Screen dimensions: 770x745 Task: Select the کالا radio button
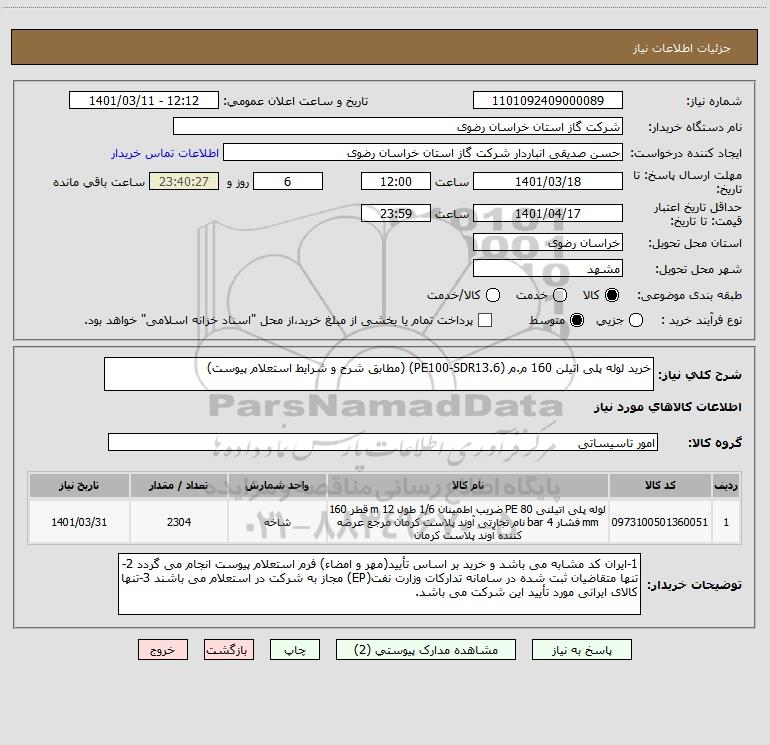point(612,295)
